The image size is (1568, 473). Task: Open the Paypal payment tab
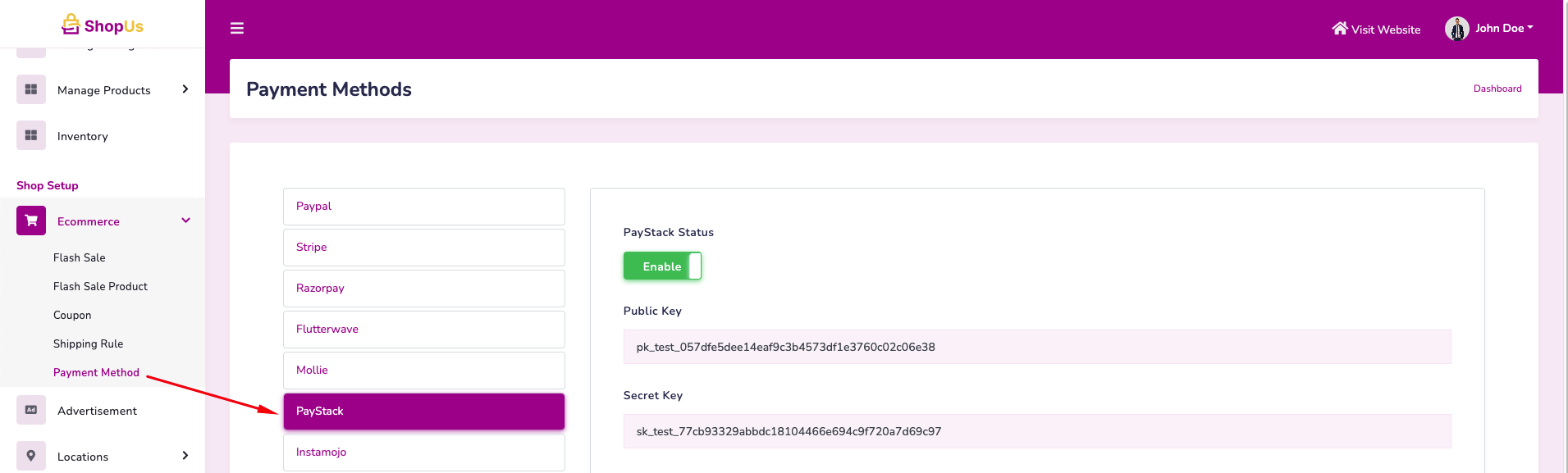tap(423, 207)
